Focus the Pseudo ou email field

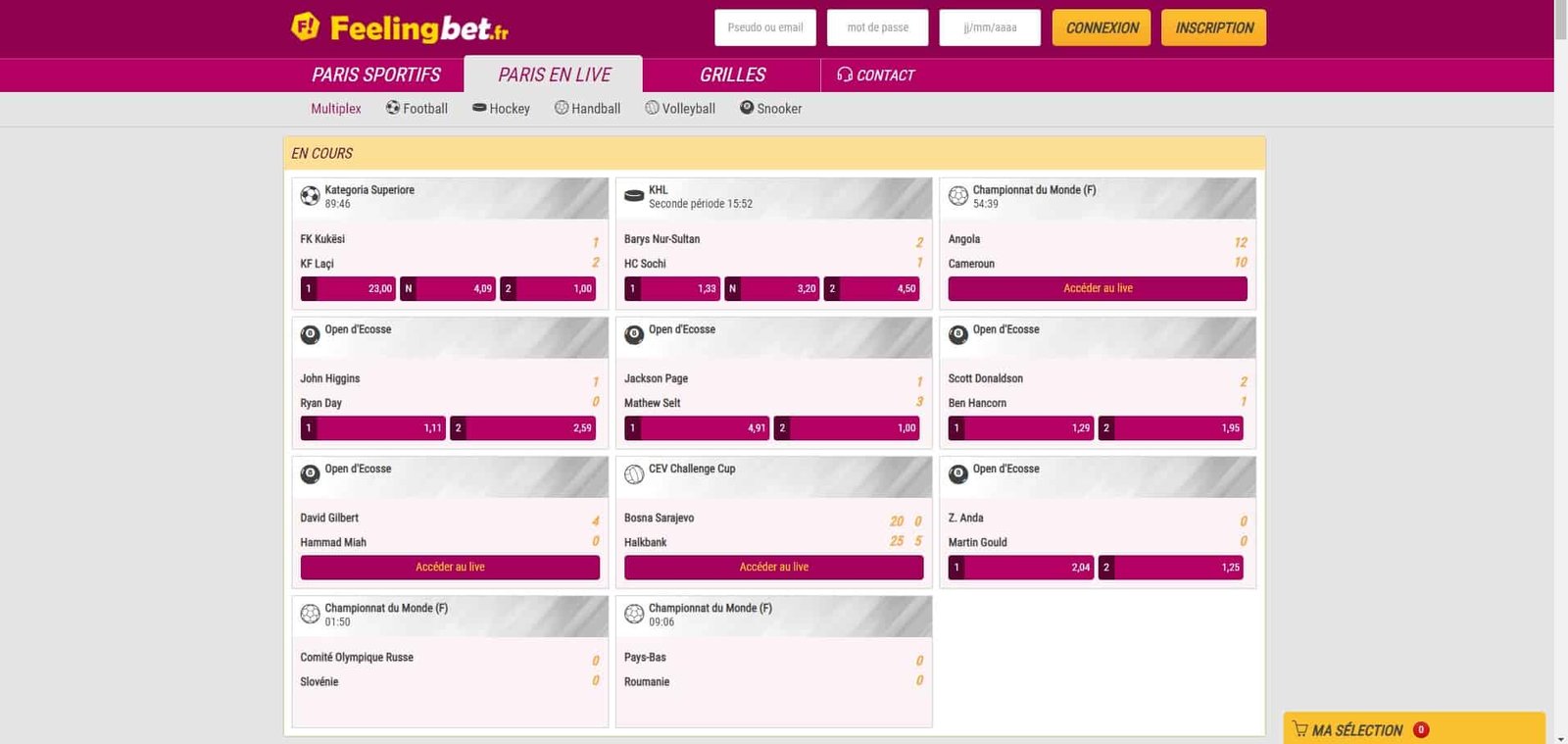[x=765, y=27]
